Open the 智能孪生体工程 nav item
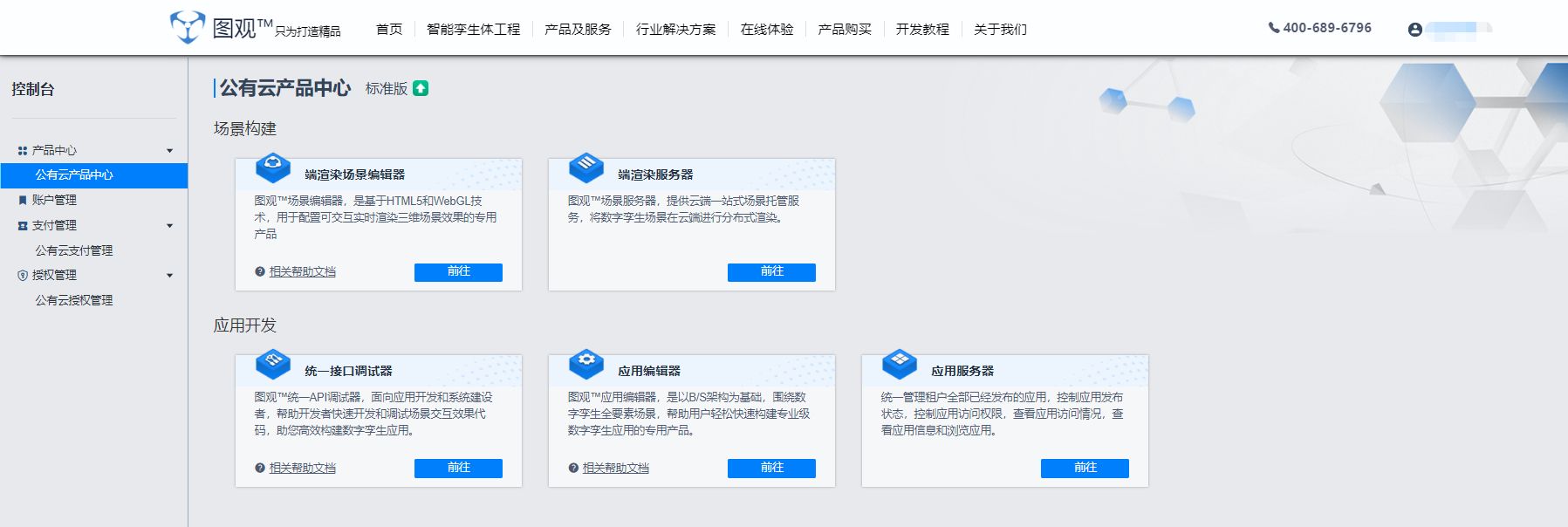Viewport: 1568px width, 527px height. 473,29
